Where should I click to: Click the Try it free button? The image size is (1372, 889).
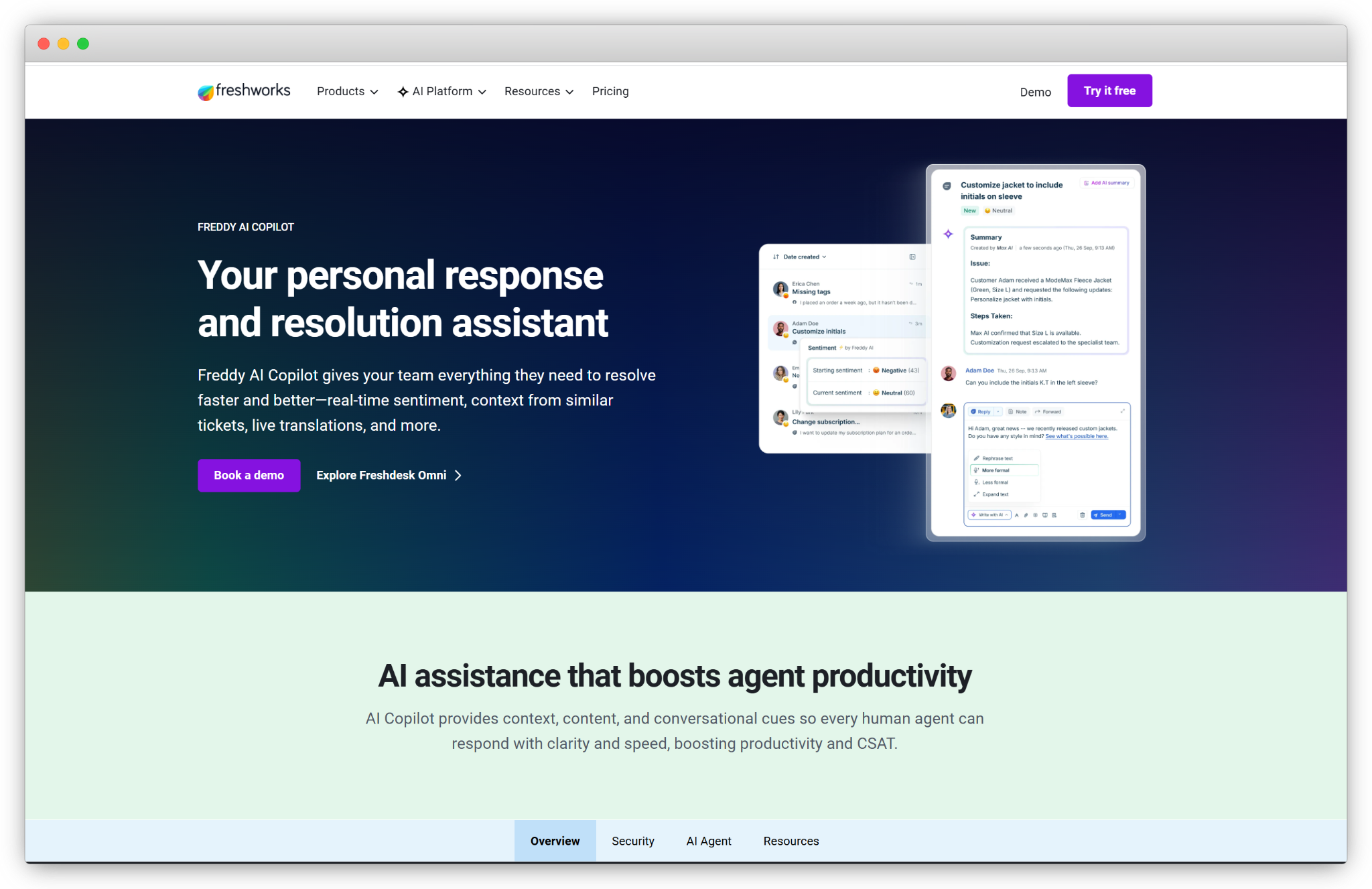1109,90
